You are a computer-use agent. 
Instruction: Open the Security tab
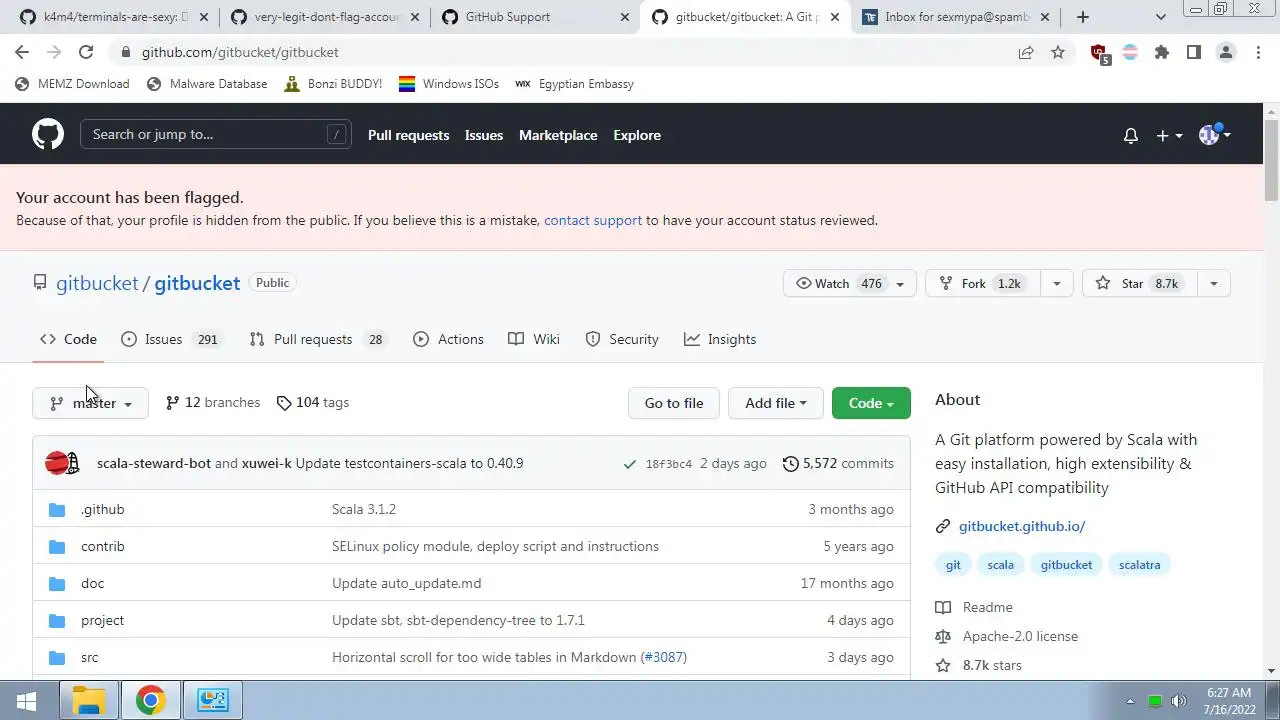pos(622,339)
